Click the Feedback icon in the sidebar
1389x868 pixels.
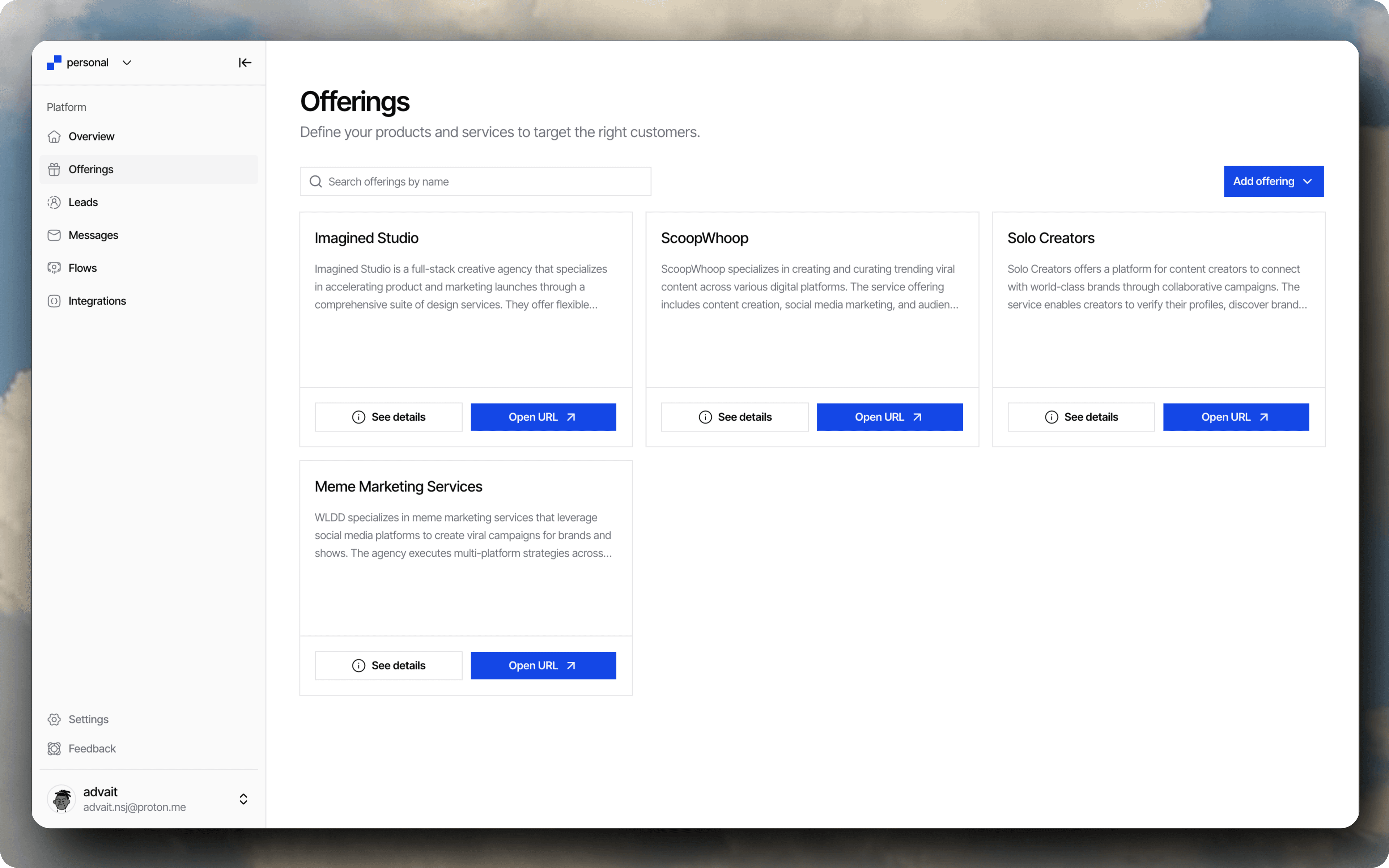tap(54, 749)
